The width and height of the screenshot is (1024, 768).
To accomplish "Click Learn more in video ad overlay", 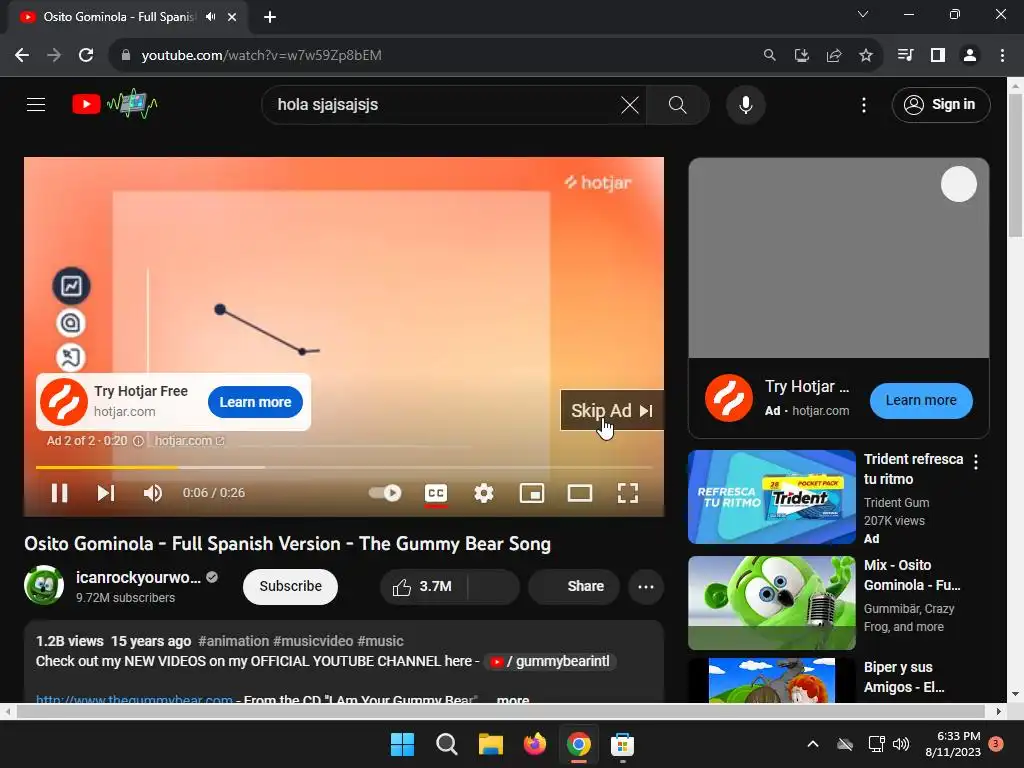I will click(x=255, y=402).
